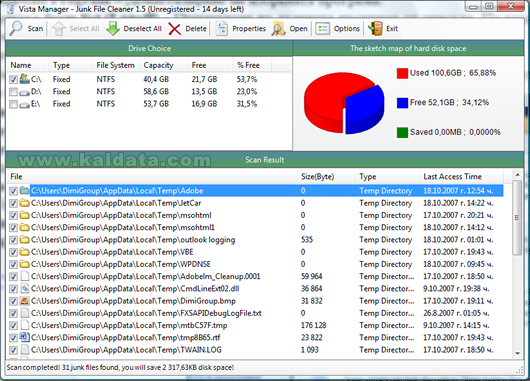Click the Open folder-search icon

click(x=279, y=29)
